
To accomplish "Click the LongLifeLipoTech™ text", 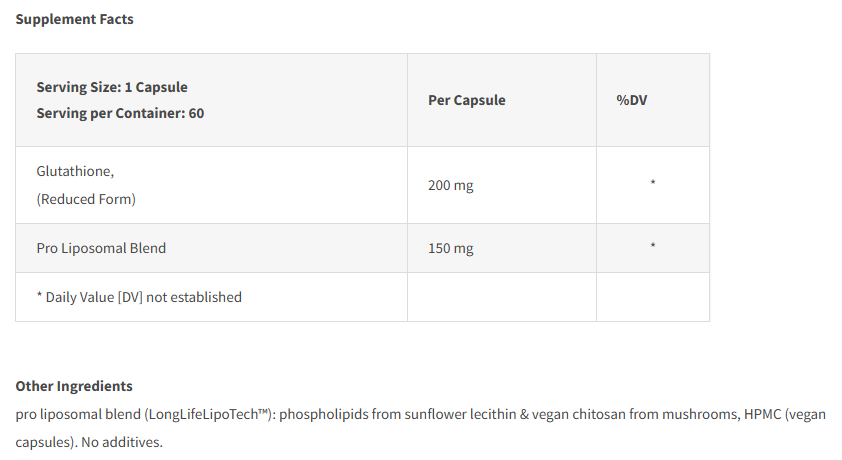I will (x=210, y=413).
